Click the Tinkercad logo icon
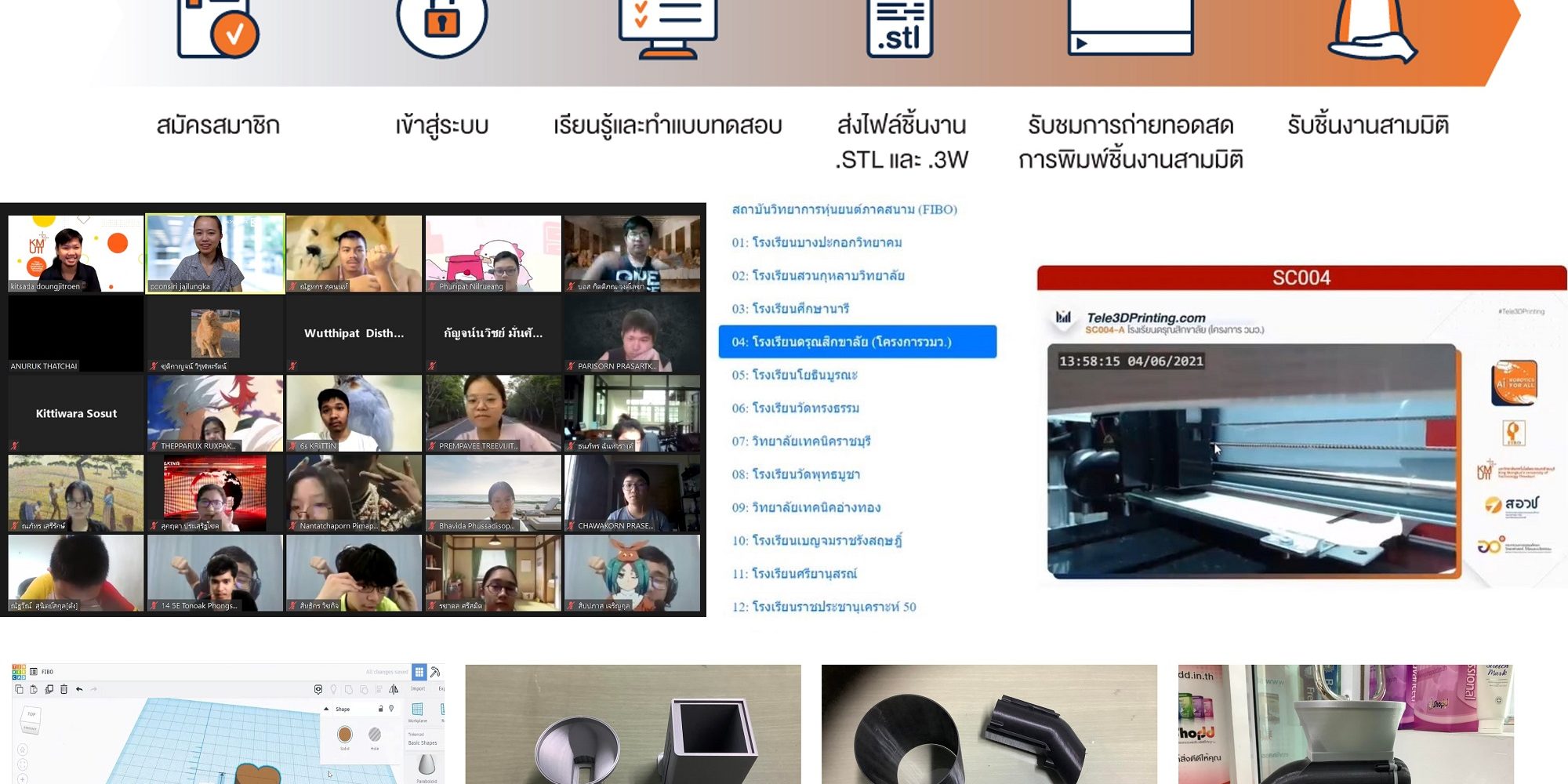The height and width of the screenshot is (784, 1568). tap(18, 671)
